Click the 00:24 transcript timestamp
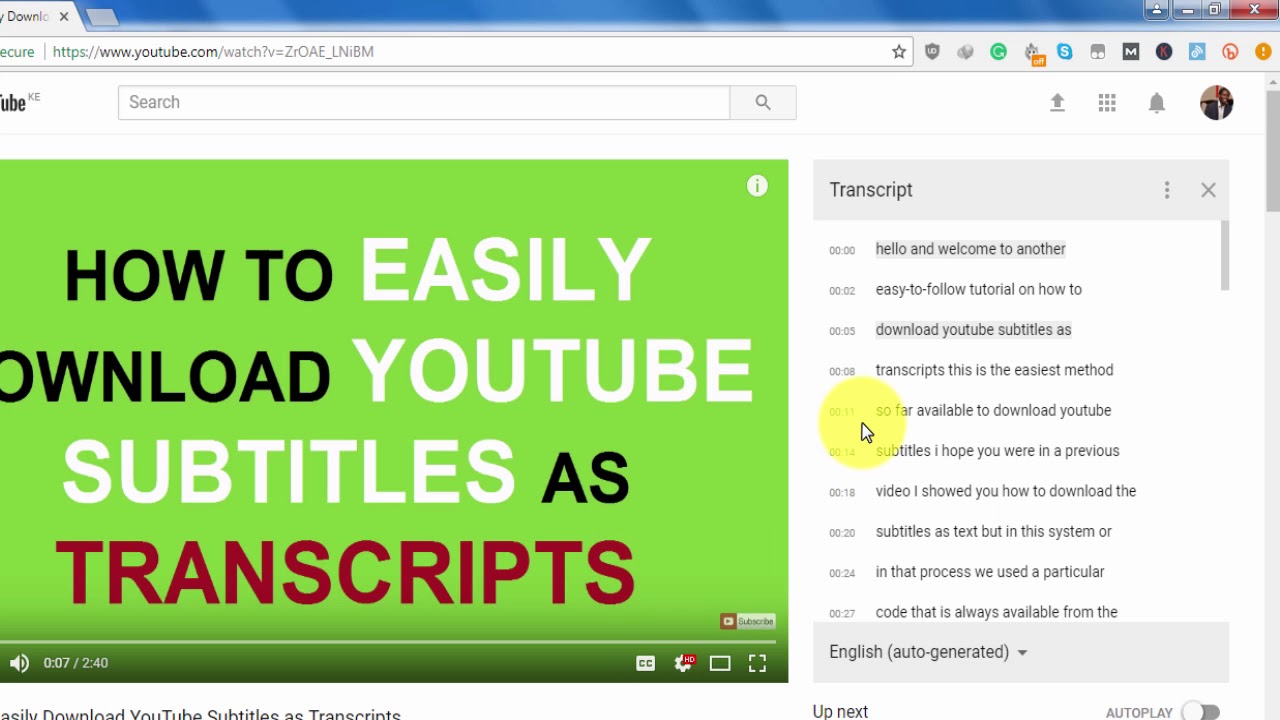1280x720 pixels. [842, 574]
